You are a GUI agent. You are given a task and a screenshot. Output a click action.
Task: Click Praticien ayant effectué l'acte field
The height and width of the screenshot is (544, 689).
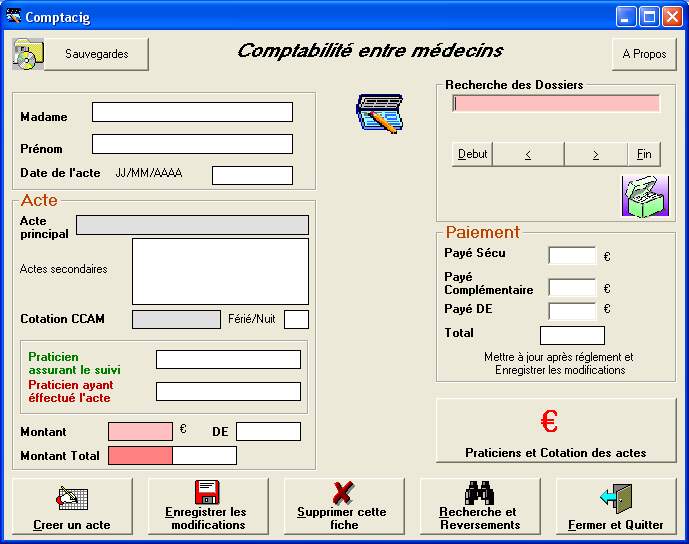click(228, 391)
